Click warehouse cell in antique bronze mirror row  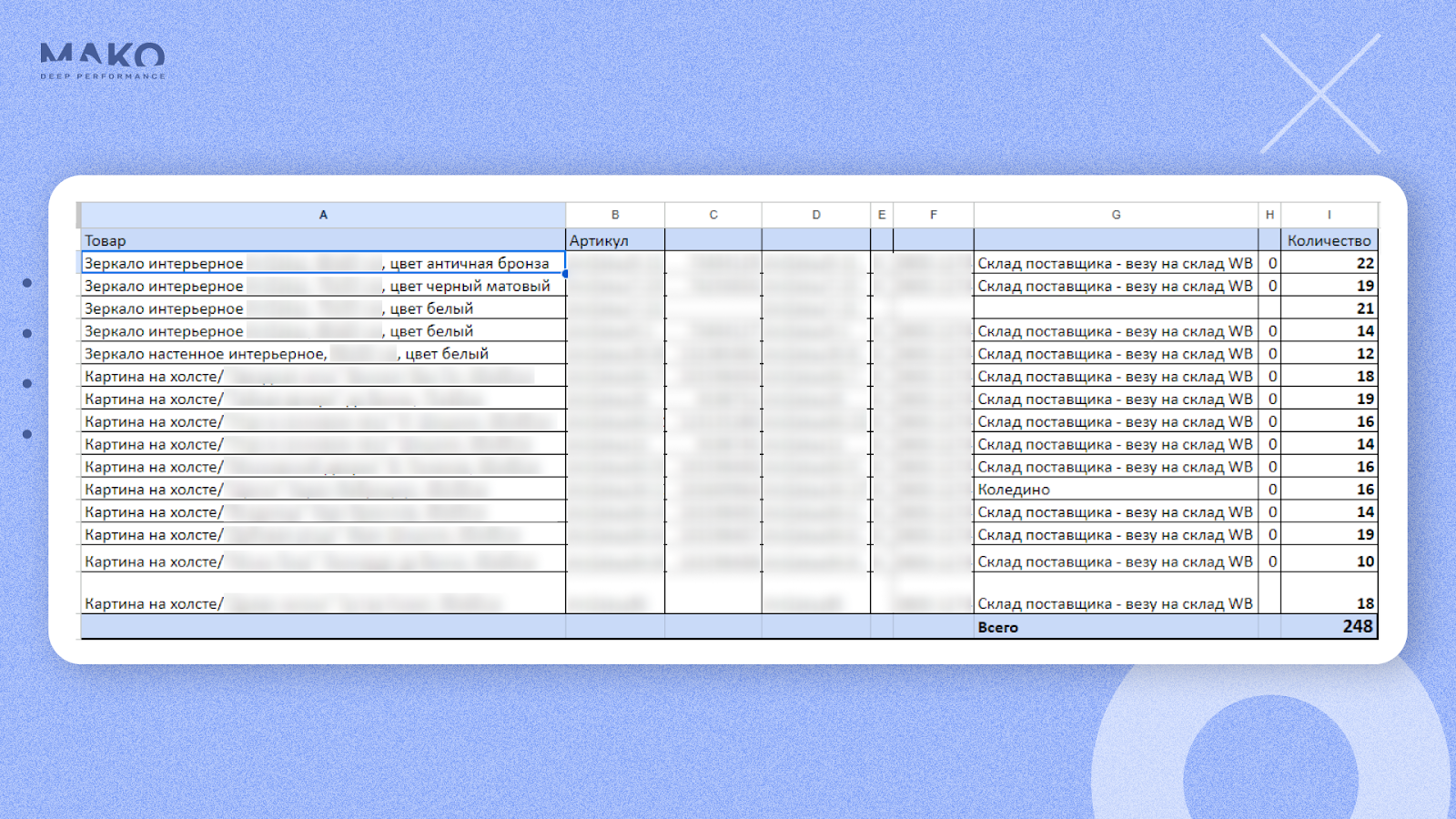[1116, 263]
